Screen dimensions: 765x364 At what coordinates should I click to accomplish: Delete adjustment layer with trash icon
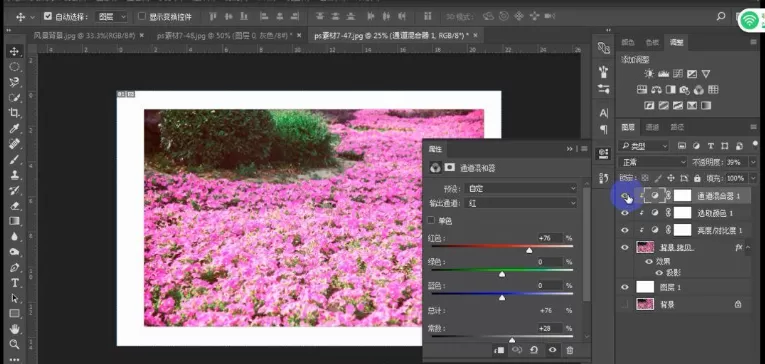[x=569, y=350]
